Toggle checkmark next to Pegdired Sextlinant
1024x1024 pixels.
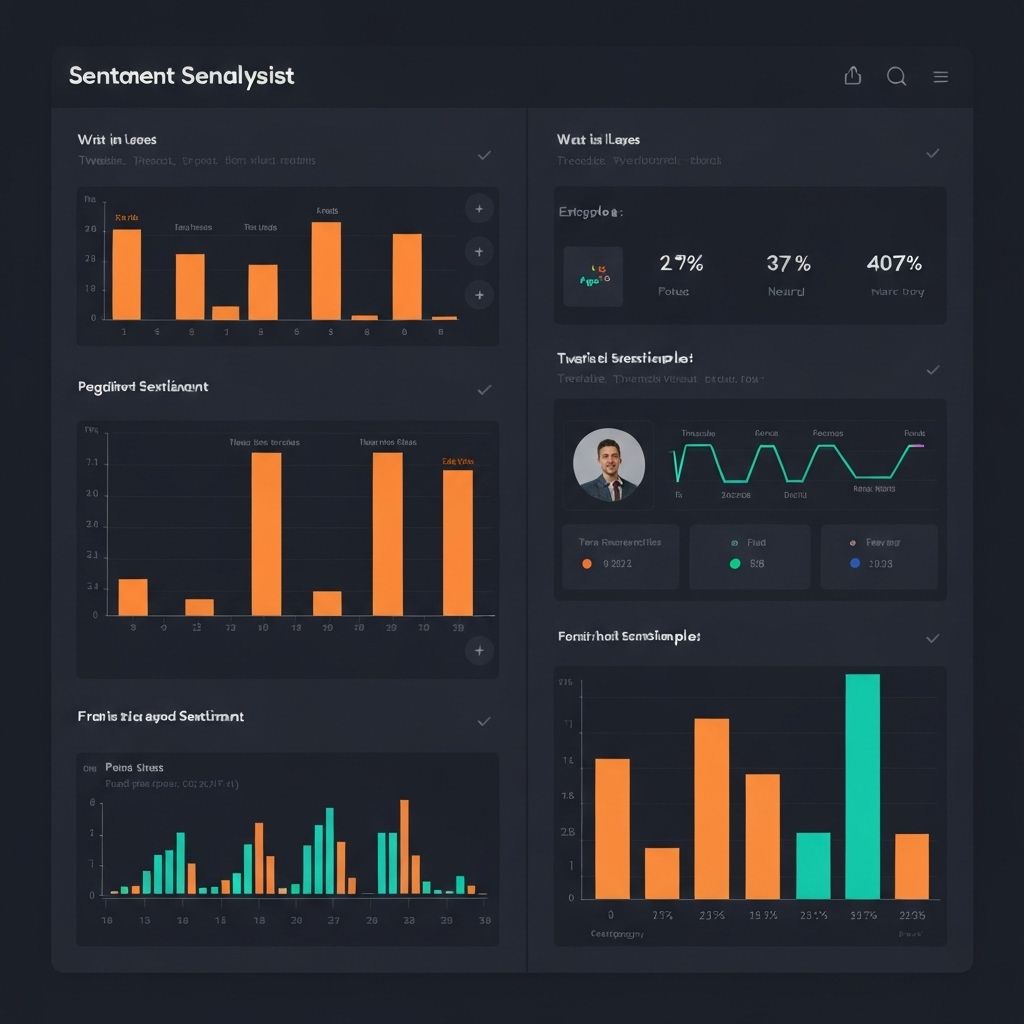484,389
